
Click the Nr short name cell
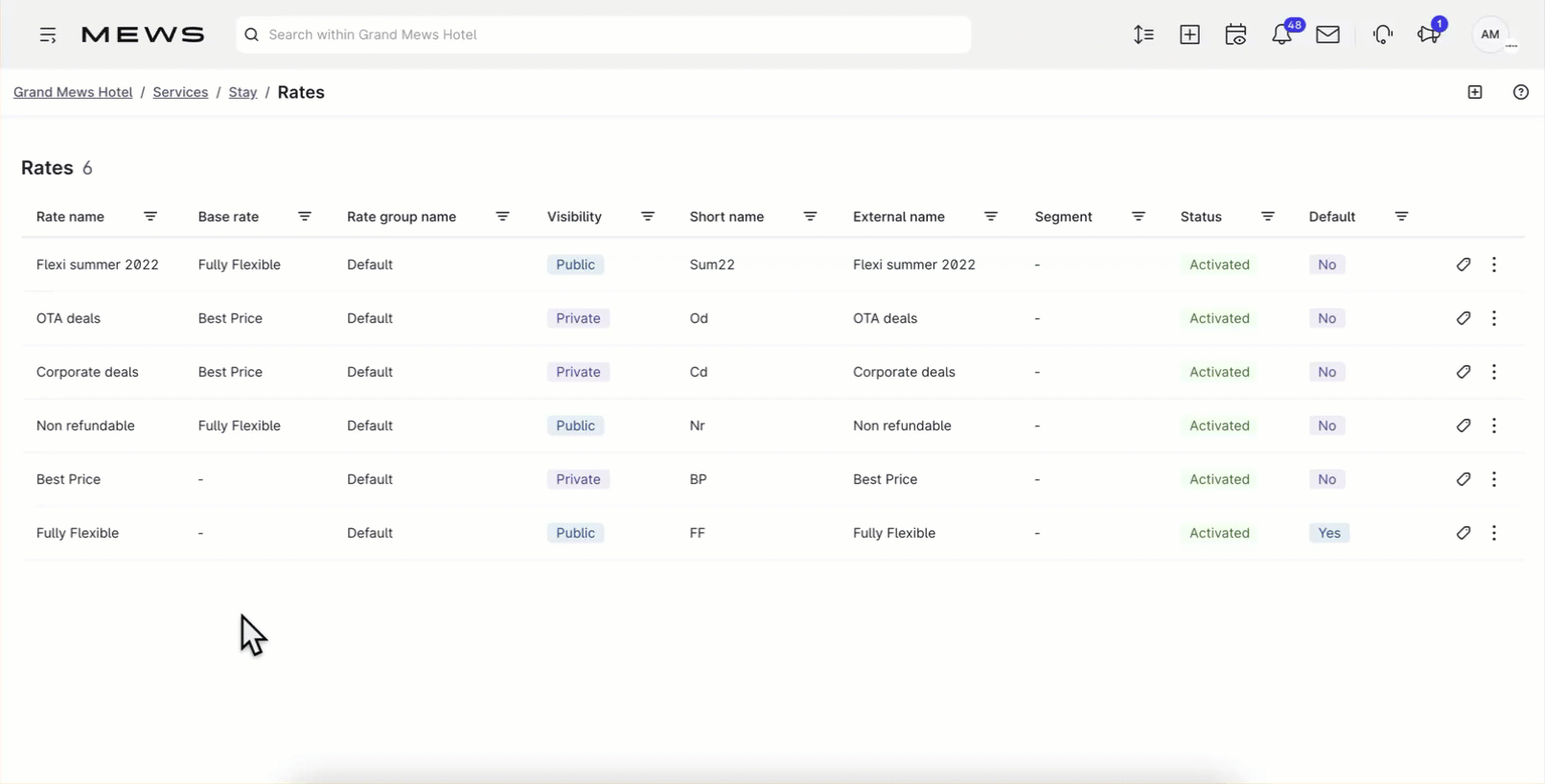click(697, 426)
